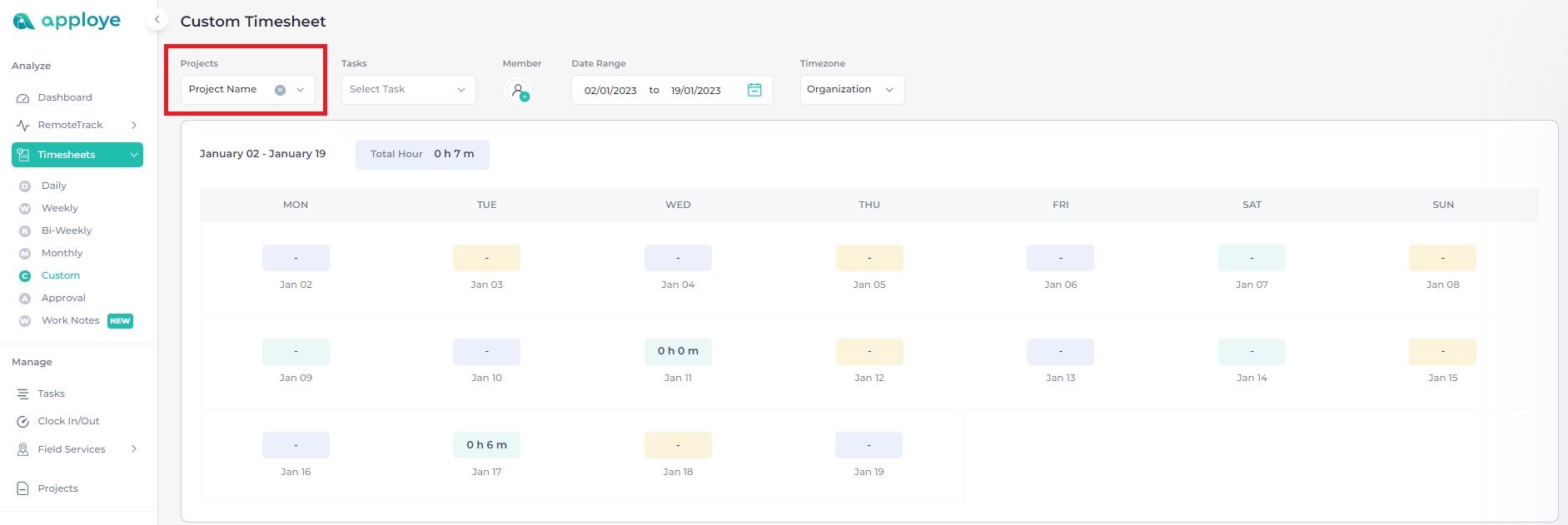The width and height of the screenshot is (1568, 525).
Task: Click the Jan 02 time cell
Action: point(296,258)
